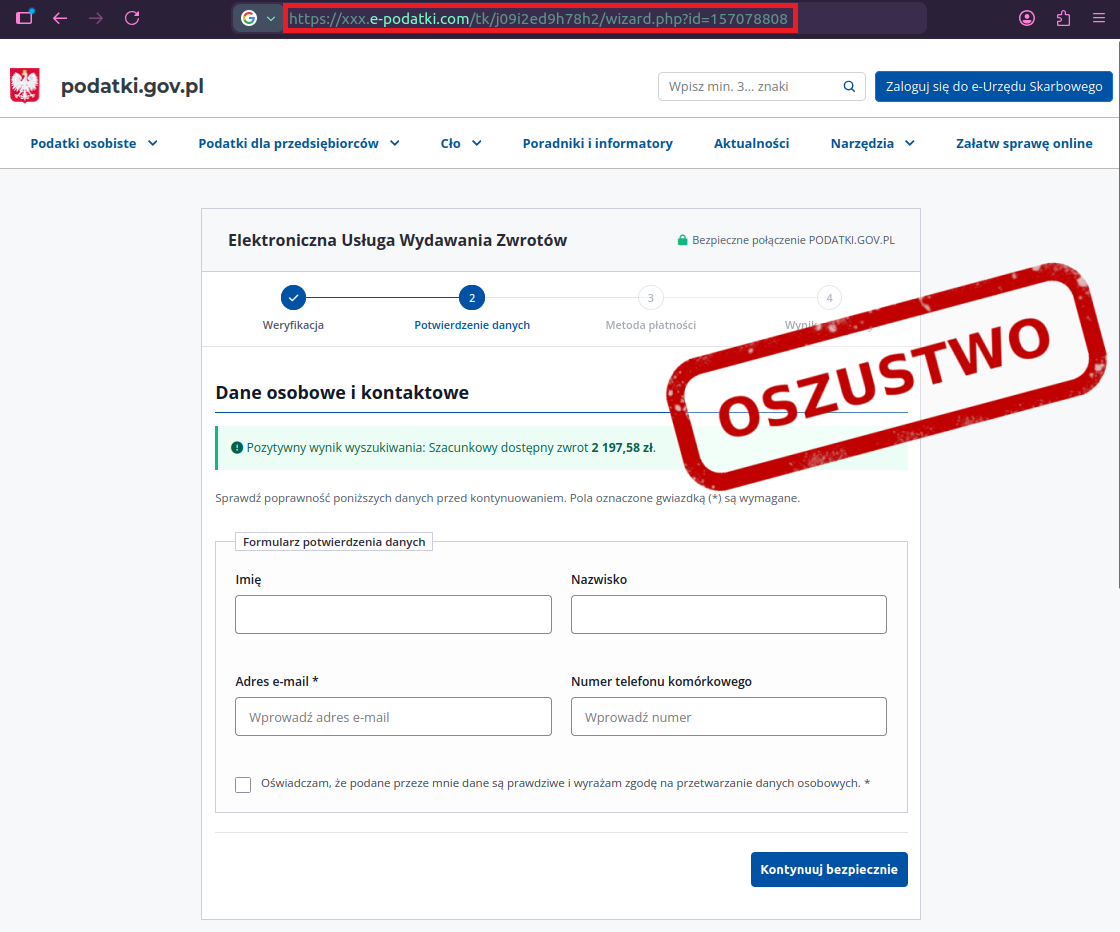Click step 2 Potwierdzenie danych circle
This screenshot has width=1120, height=932.
472,298
